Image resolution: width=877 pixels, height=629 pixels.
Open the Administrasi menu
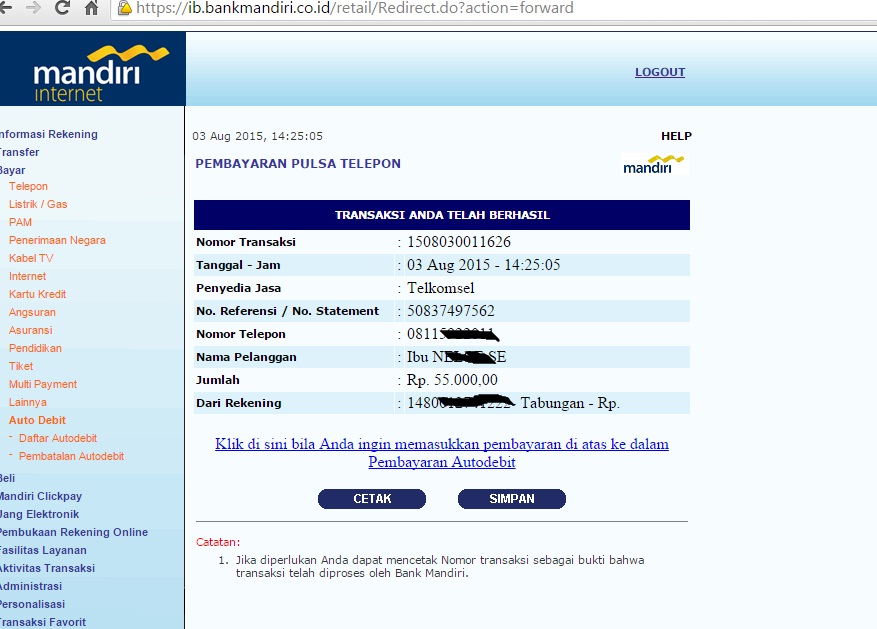click(31, 586)
